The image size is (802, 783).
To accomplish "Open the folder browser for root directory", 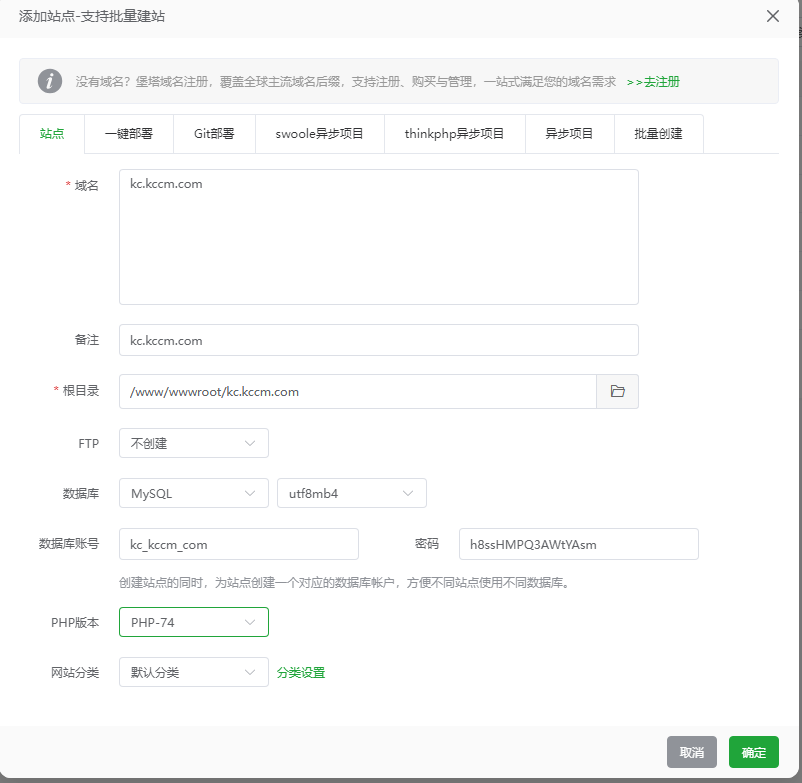I will tap(617, 391).
